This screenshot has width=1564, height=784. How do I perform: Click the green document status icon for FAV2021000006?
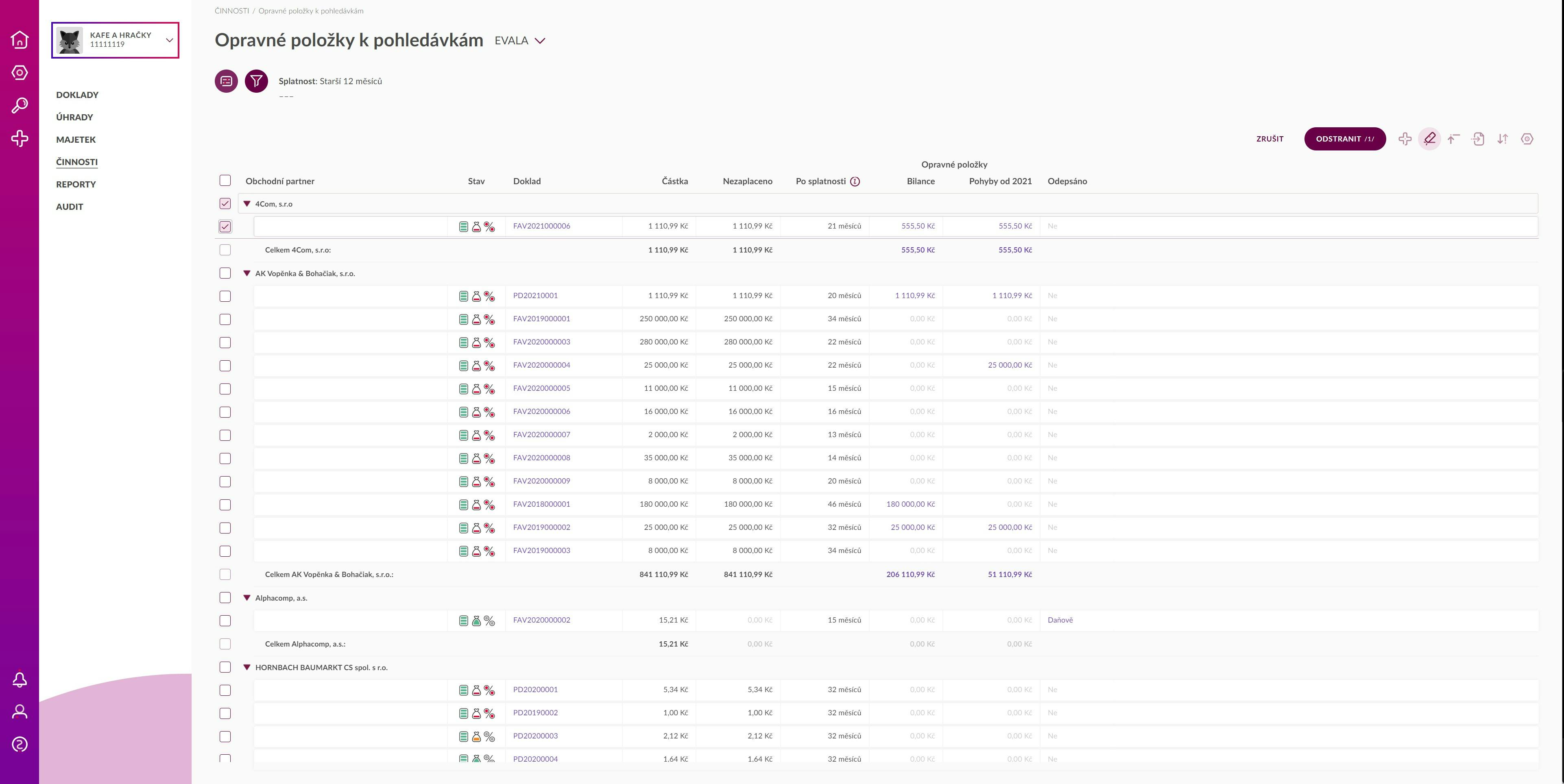coord(463,227)
